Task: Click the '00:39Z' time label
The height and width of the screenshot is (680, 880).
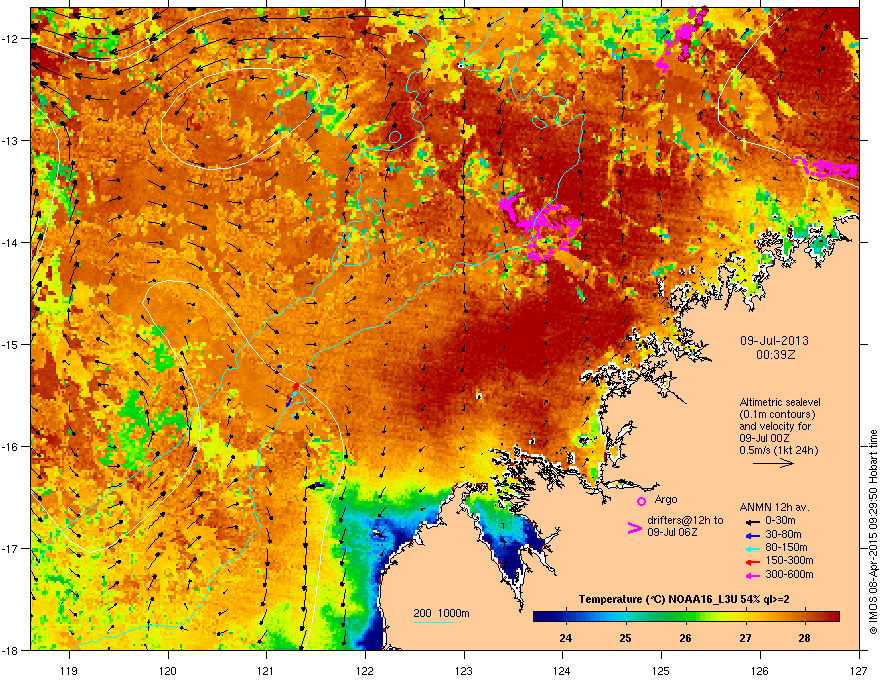Action: pyautogui.click(x=775, y=355)
